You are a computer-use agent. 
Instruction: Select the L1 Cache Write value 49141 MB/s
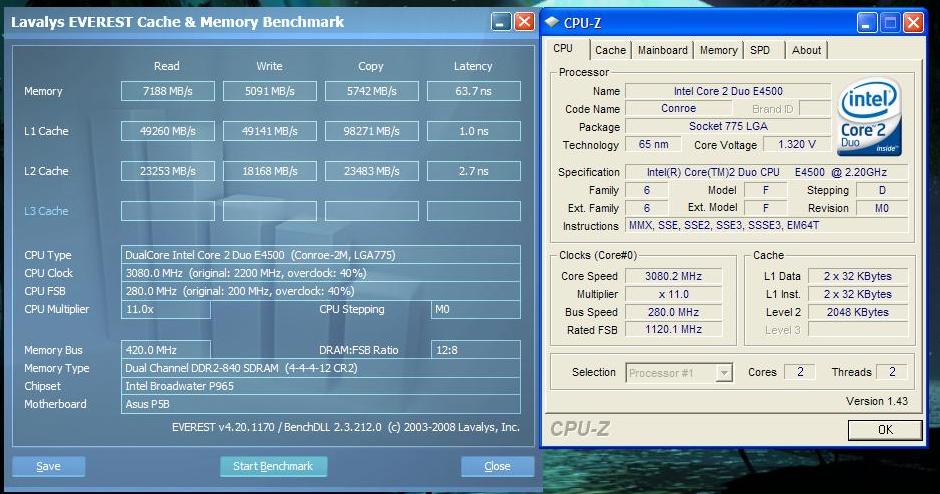[x=270, y=131]
